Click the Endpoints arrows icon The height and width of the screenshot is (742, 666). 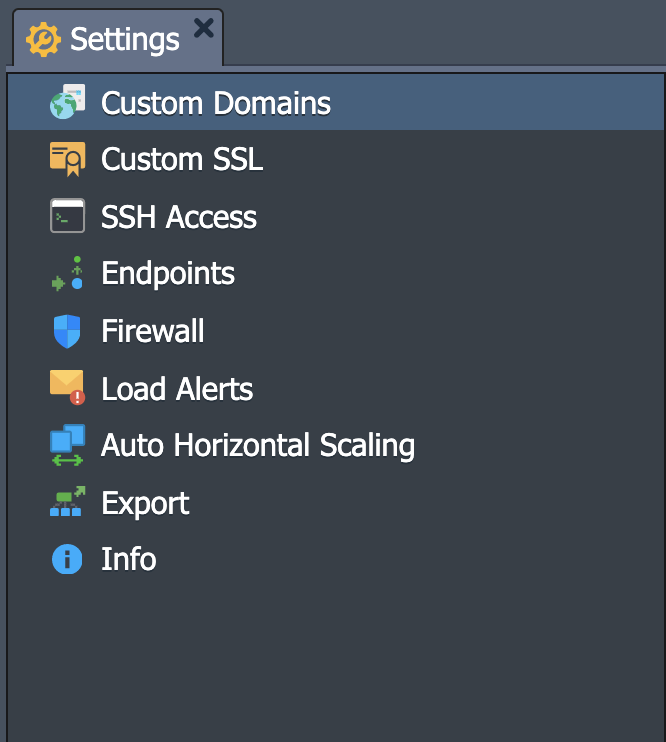click(68, 273)
